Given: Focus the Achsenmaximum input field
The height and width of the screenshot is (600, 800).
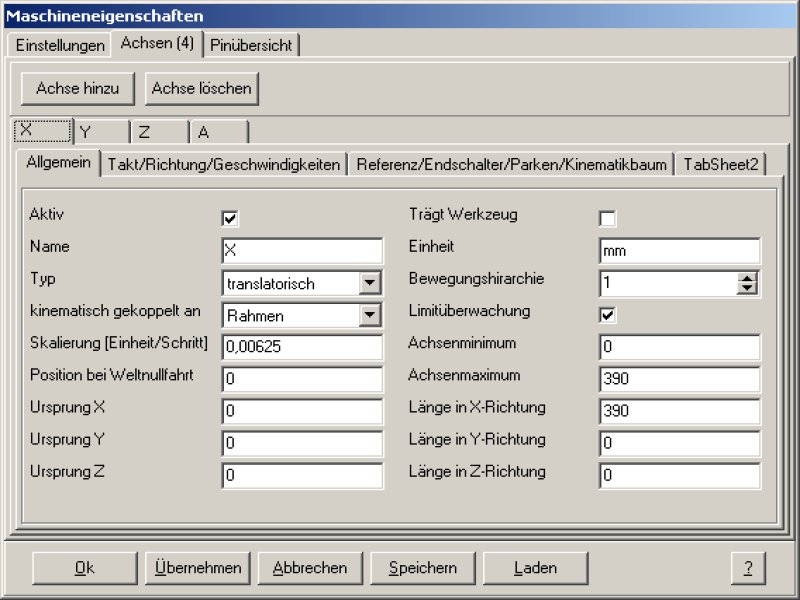Looking at the screenshot, I should pyautogui.click(x=680, y=379).
